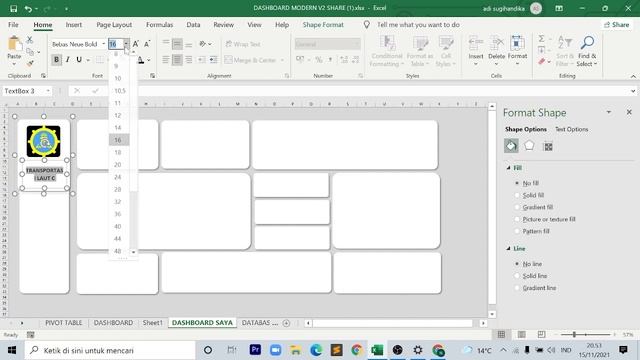Click the Cut scissors icon
Image resolution: width=640 pixels, height=360 pixels.
point(30,40)
